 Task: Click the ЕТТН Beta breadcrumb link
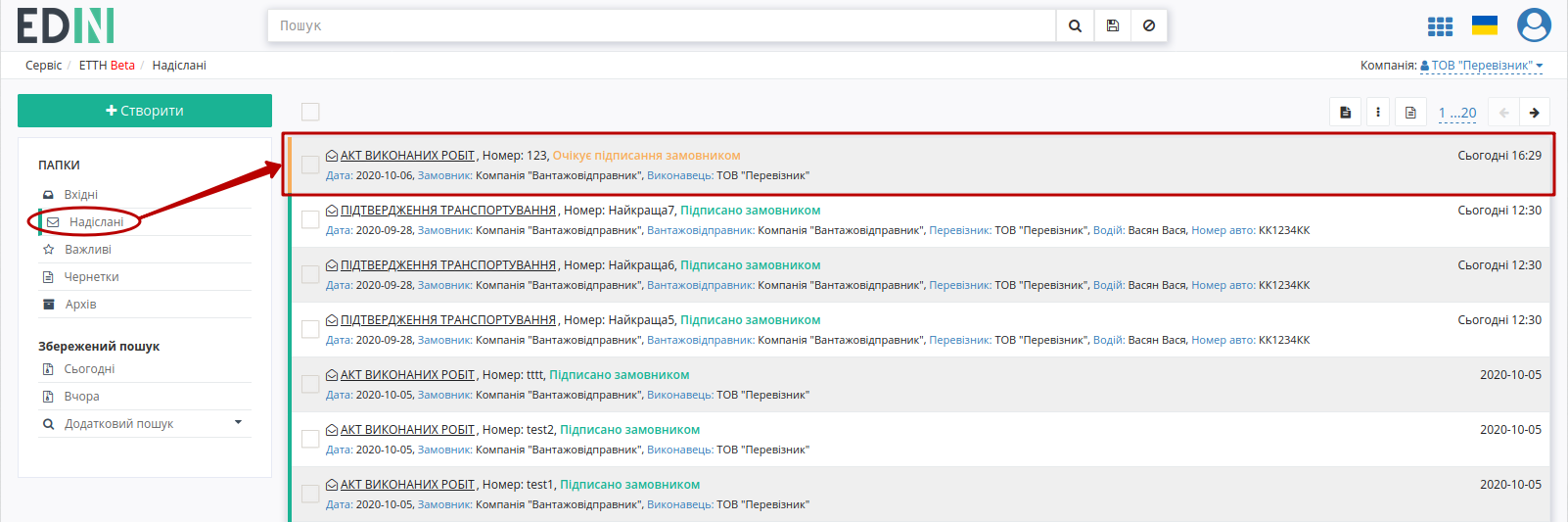point(107,66)
